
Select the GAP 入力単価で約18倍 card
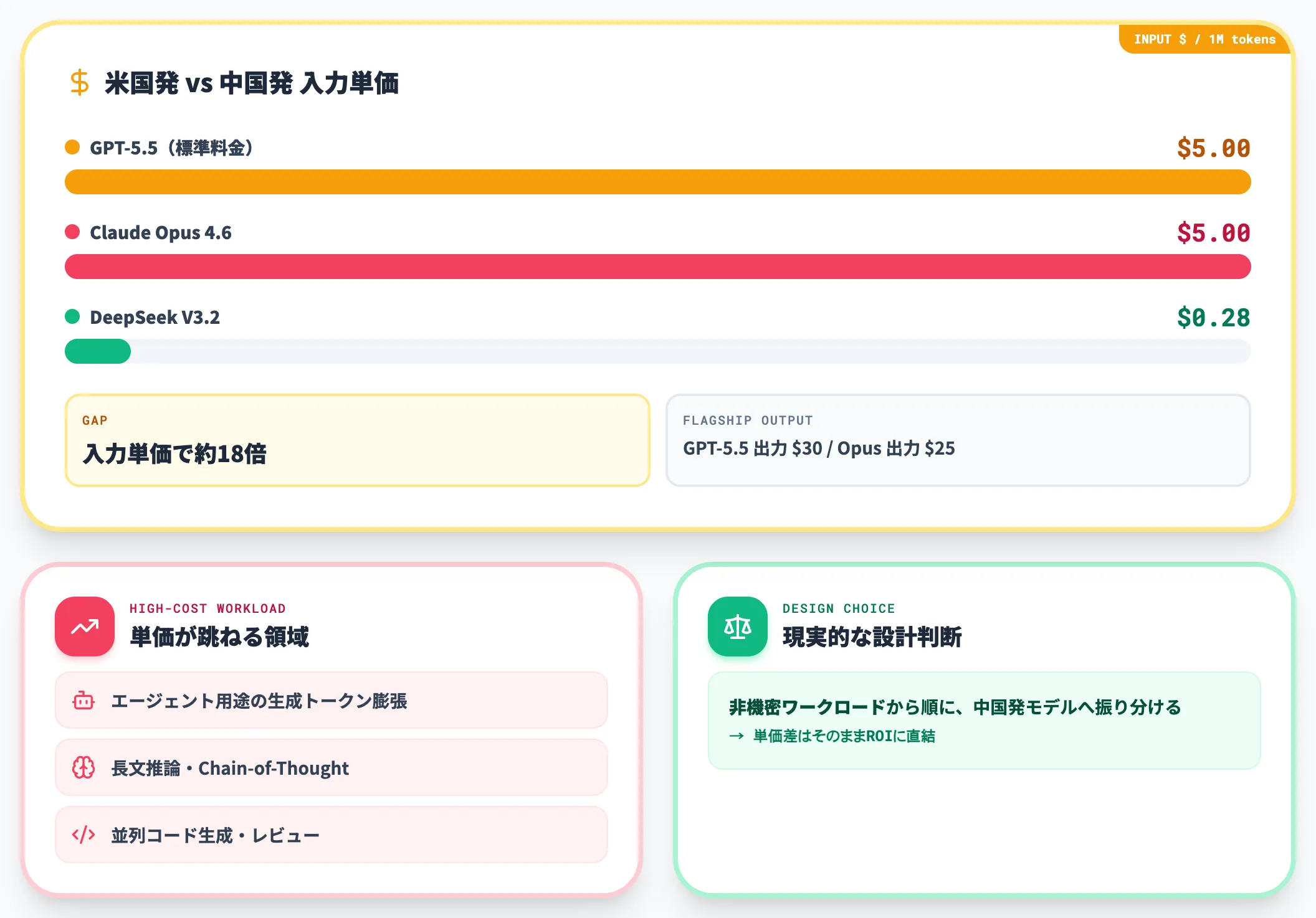pos(358,440)
